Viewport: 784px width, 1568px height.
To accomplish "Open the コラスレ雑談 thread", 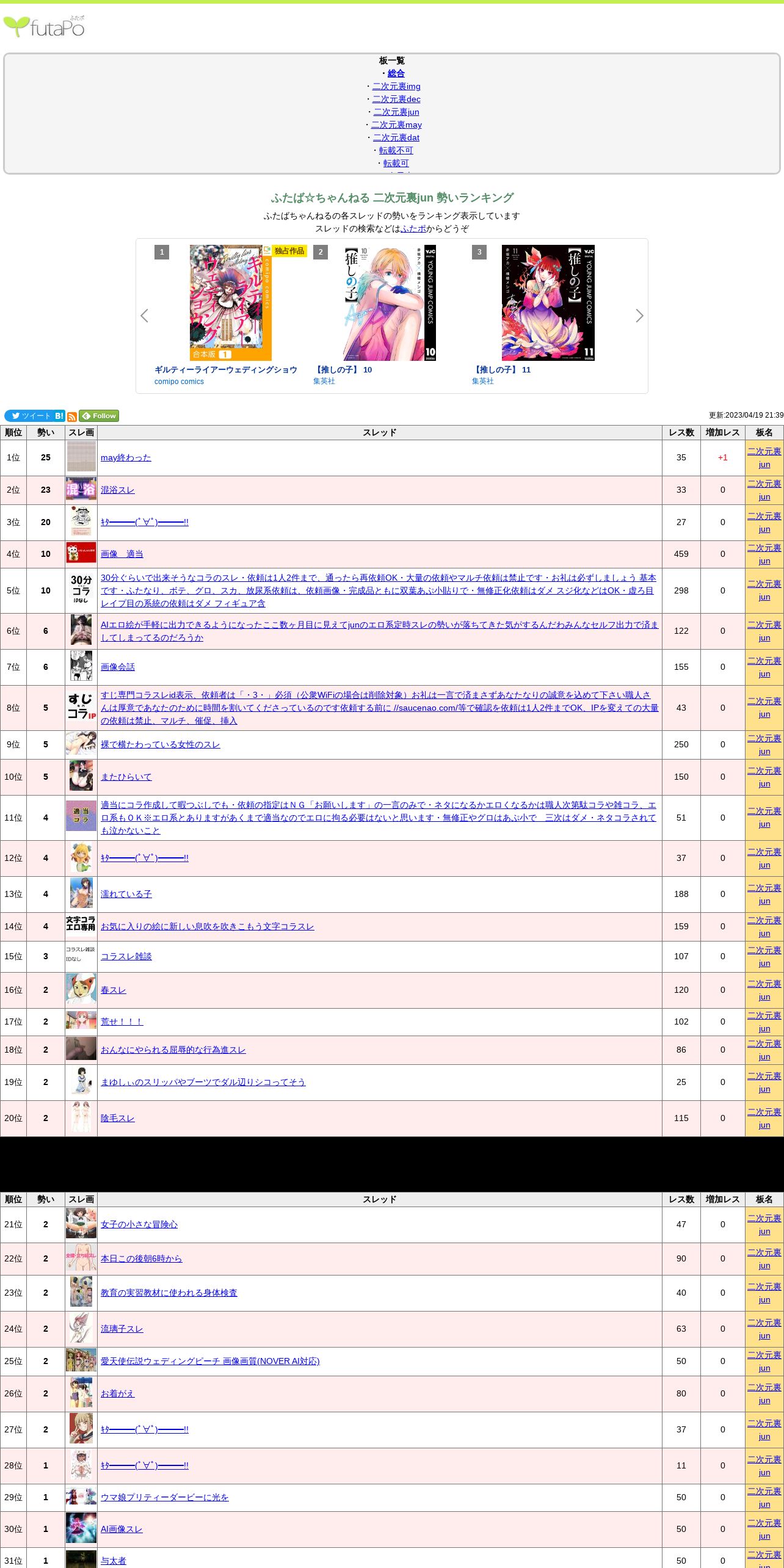I will (x=126, y=956).
